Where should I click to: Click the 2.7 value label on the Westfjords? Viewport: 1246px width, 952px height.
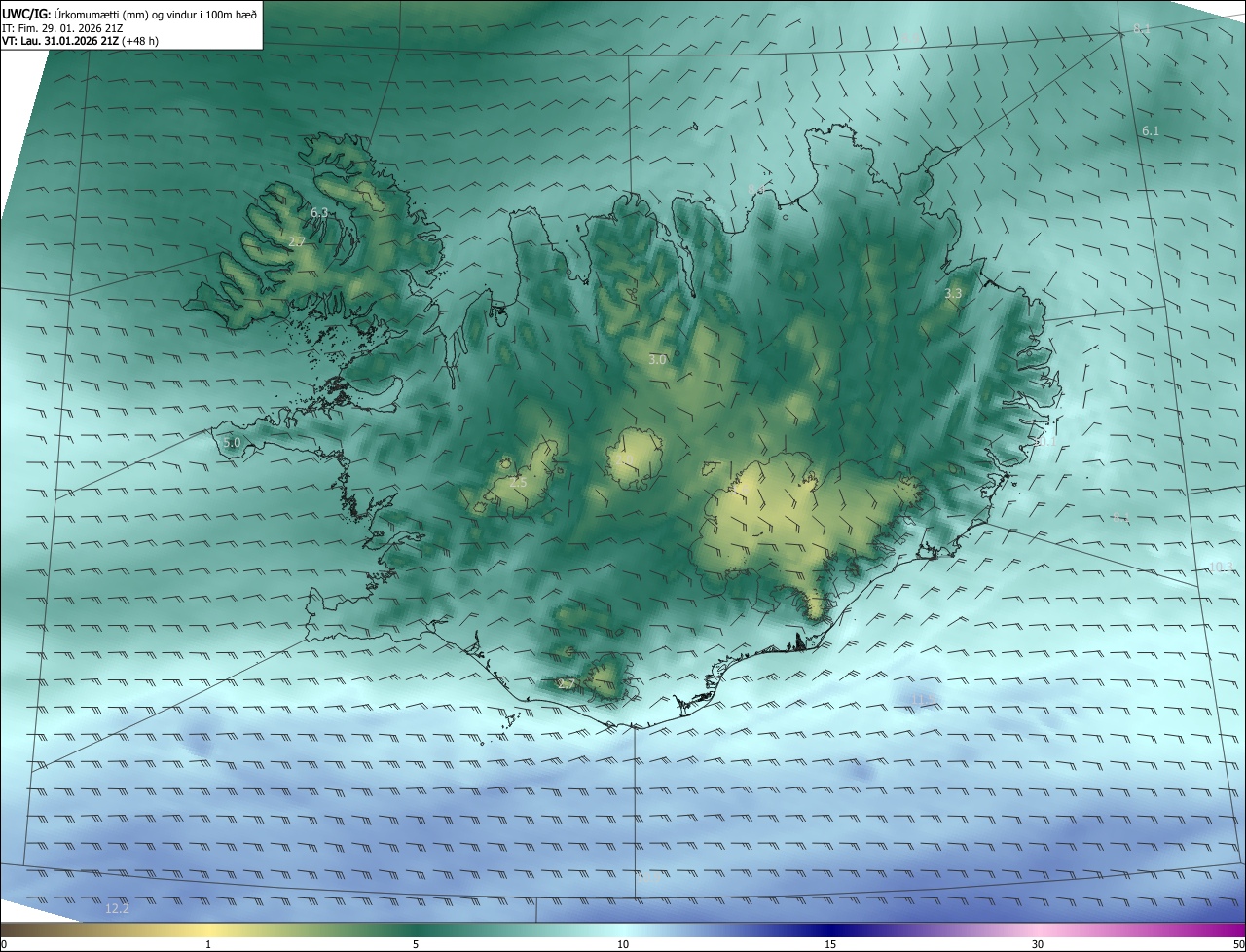click(x=297, y=241)
